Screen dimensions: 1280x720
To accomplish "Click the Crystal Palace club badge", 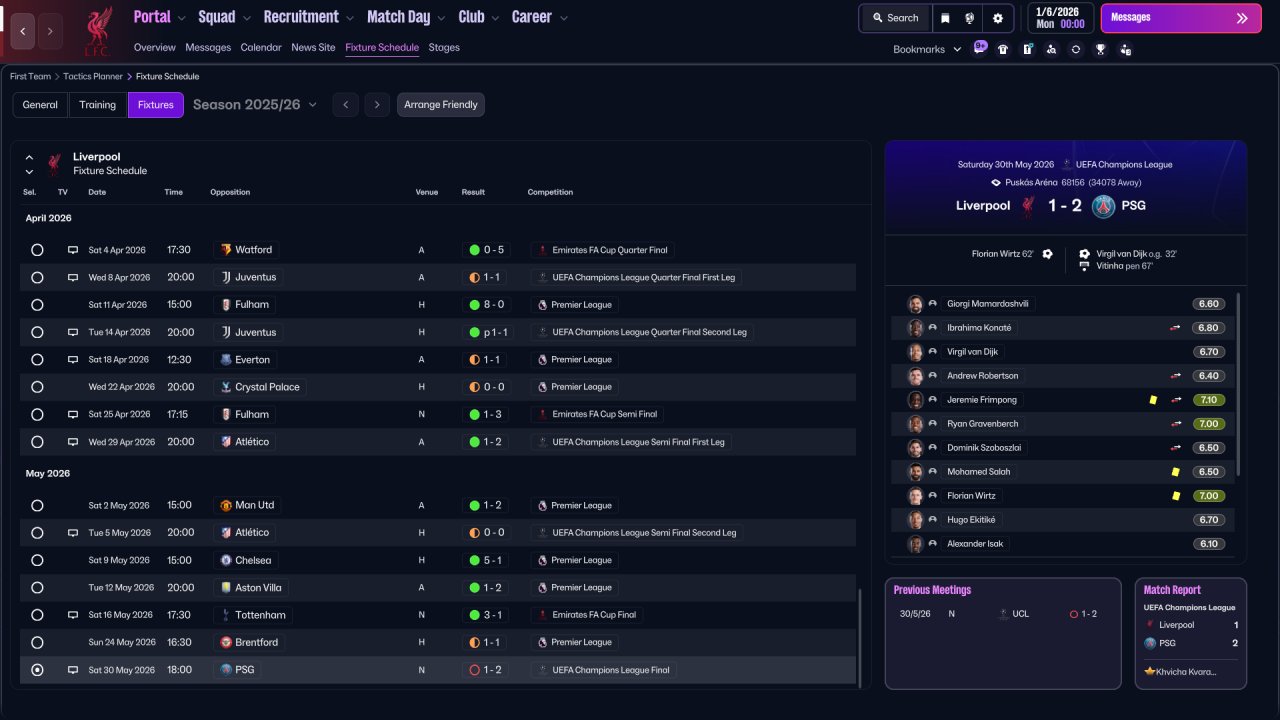I will pos(226,387).
